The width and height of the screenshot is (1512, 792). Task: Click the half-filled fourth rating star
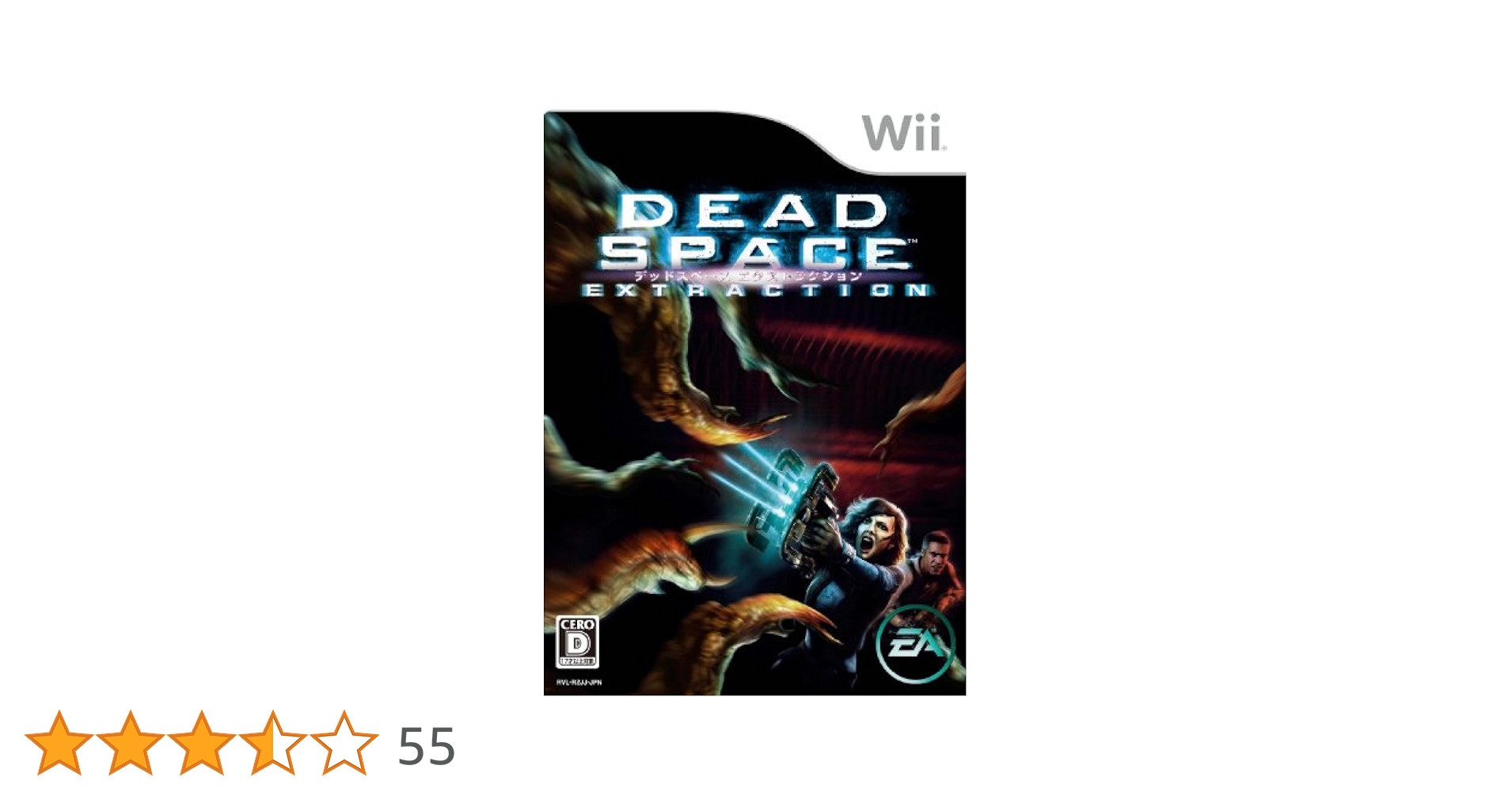coord(273,743)
